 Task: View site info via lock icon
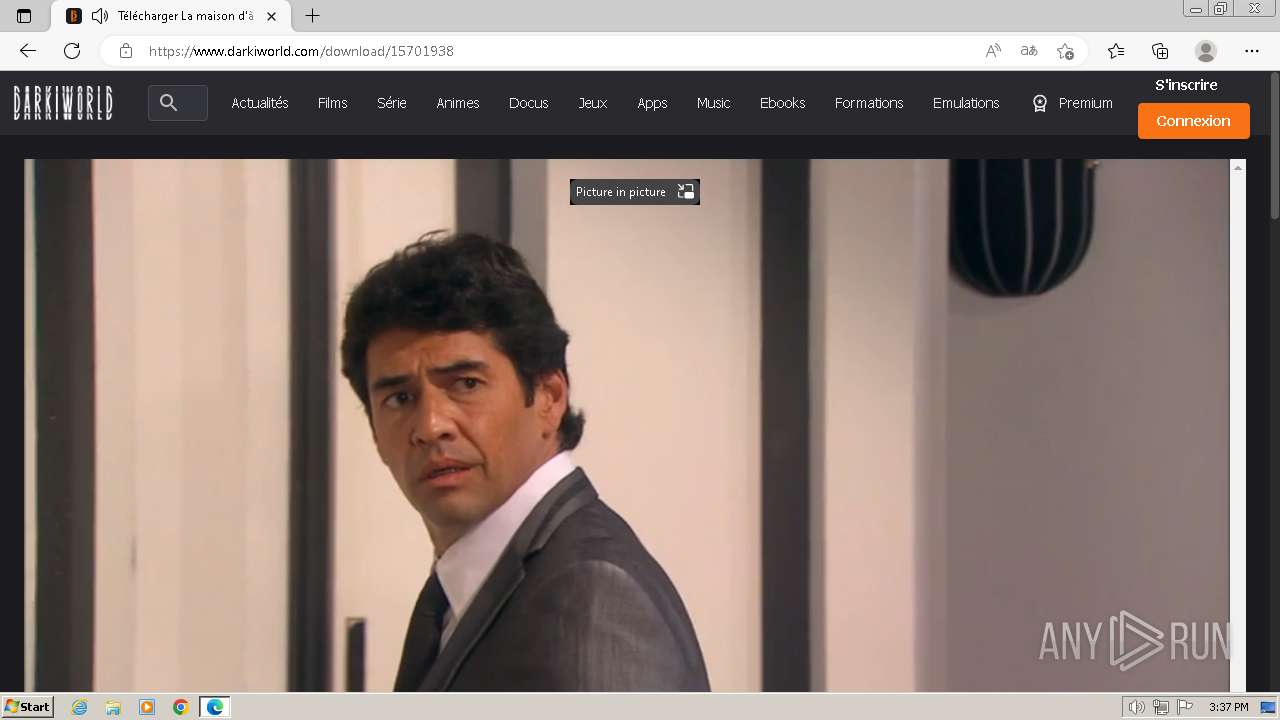click(125, 51)
